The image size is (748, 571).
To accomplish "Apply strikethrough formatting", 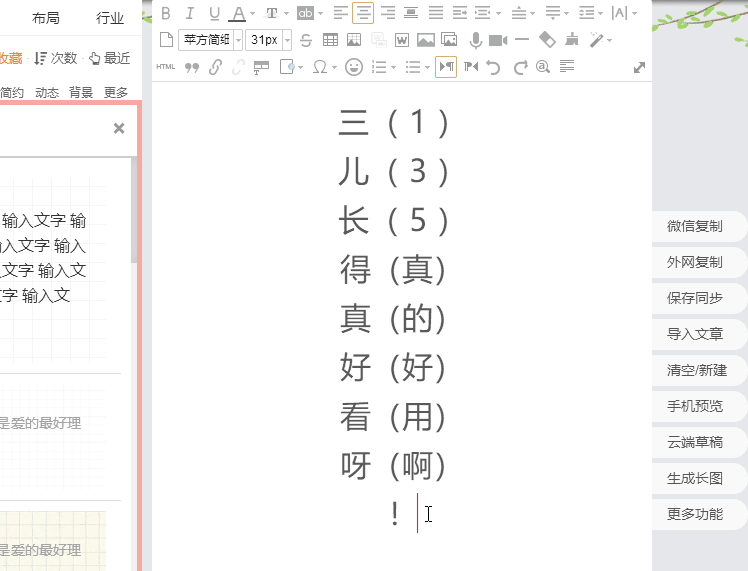I will pyautogui.click(x=306, y=40).
